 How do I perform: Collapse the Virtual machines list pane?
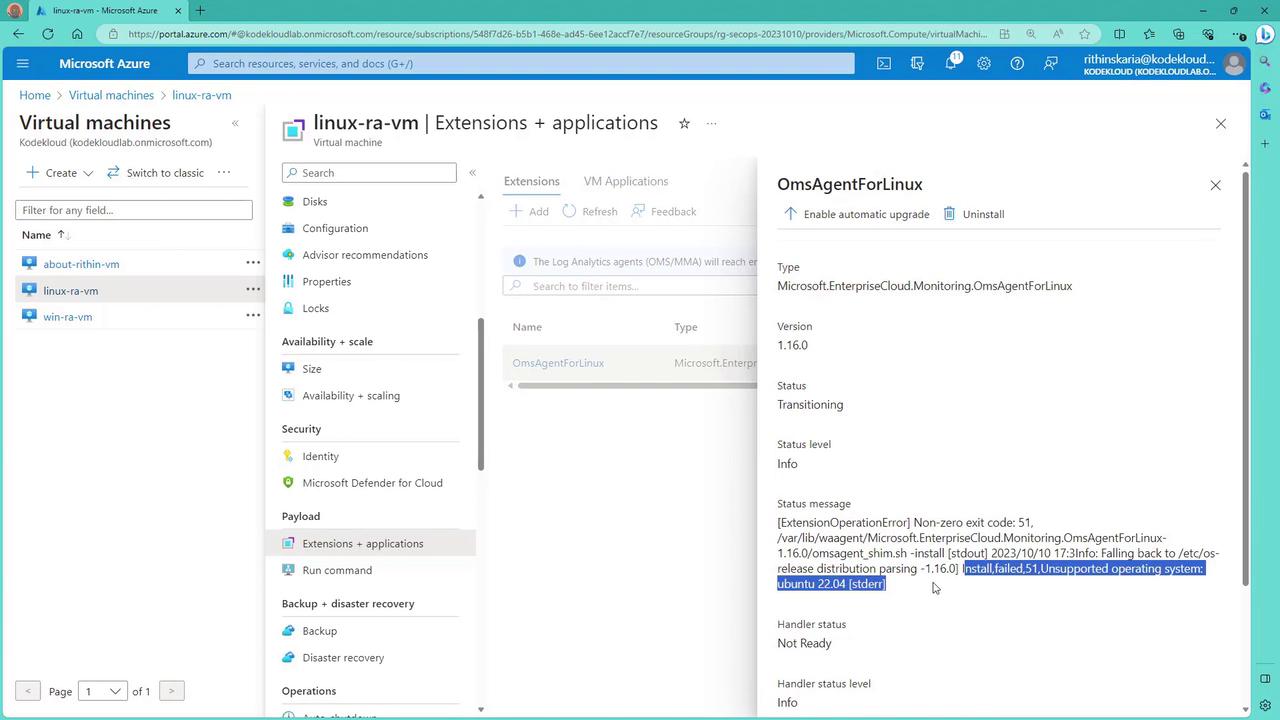click(x=235, y=123)
